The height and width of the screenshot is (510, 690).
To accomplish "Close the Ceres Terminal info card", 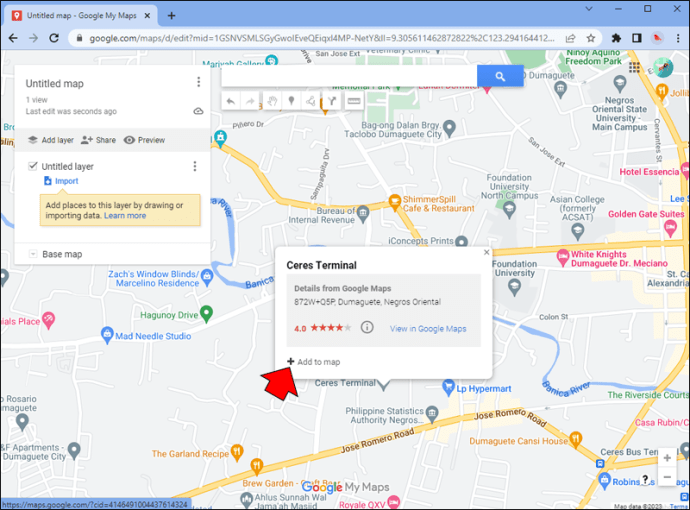I will pyautogui.click(x=486, y=252).
